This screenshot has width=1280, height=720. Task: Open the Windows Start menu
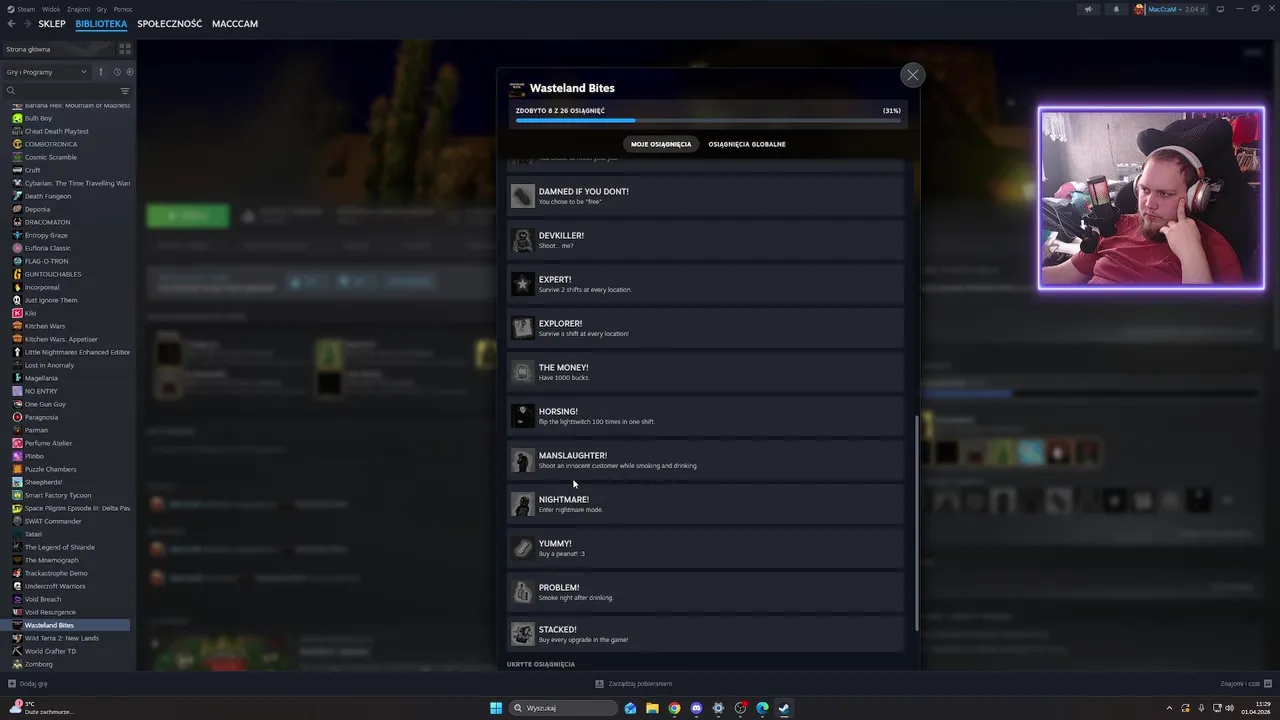496,708
